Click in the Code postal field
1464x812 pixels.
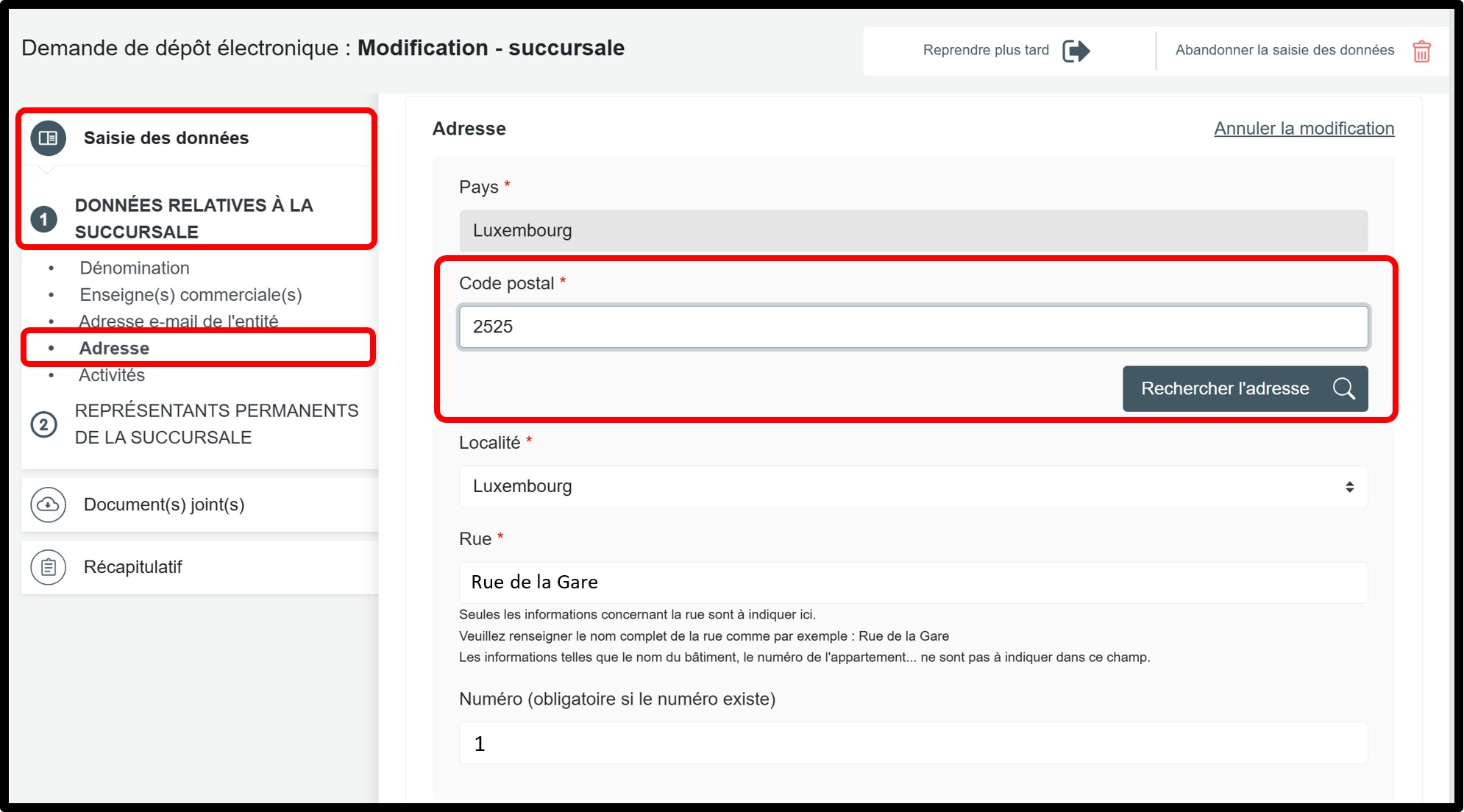click(x=912, y=327)
